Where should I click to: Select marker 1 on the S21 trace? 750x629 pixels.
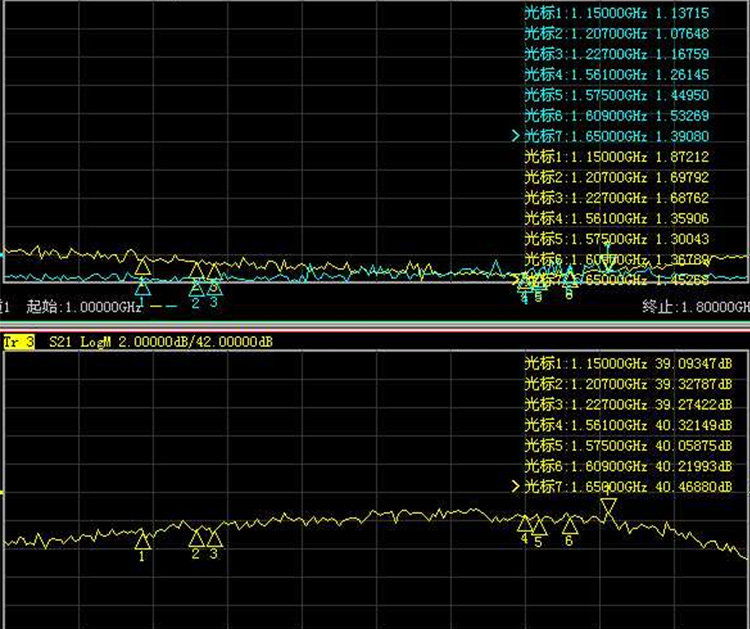(x=143, y=541)
